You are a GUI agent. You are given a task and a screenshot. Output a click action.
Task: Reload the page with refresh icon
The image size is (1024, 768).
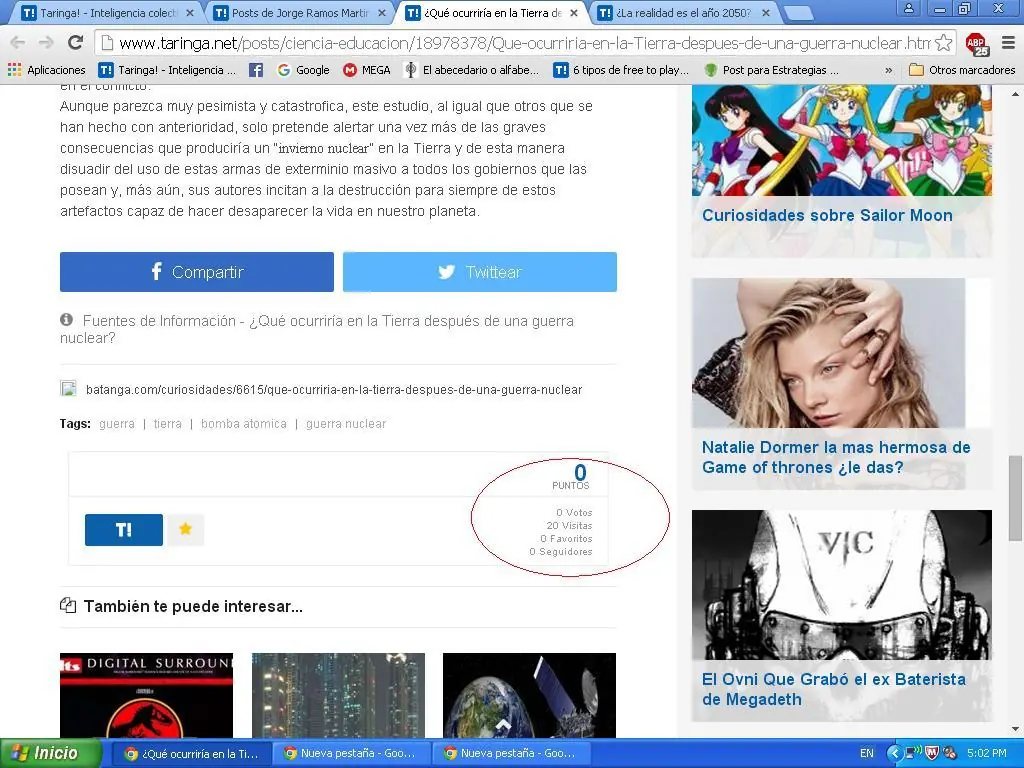click(76, 43)
